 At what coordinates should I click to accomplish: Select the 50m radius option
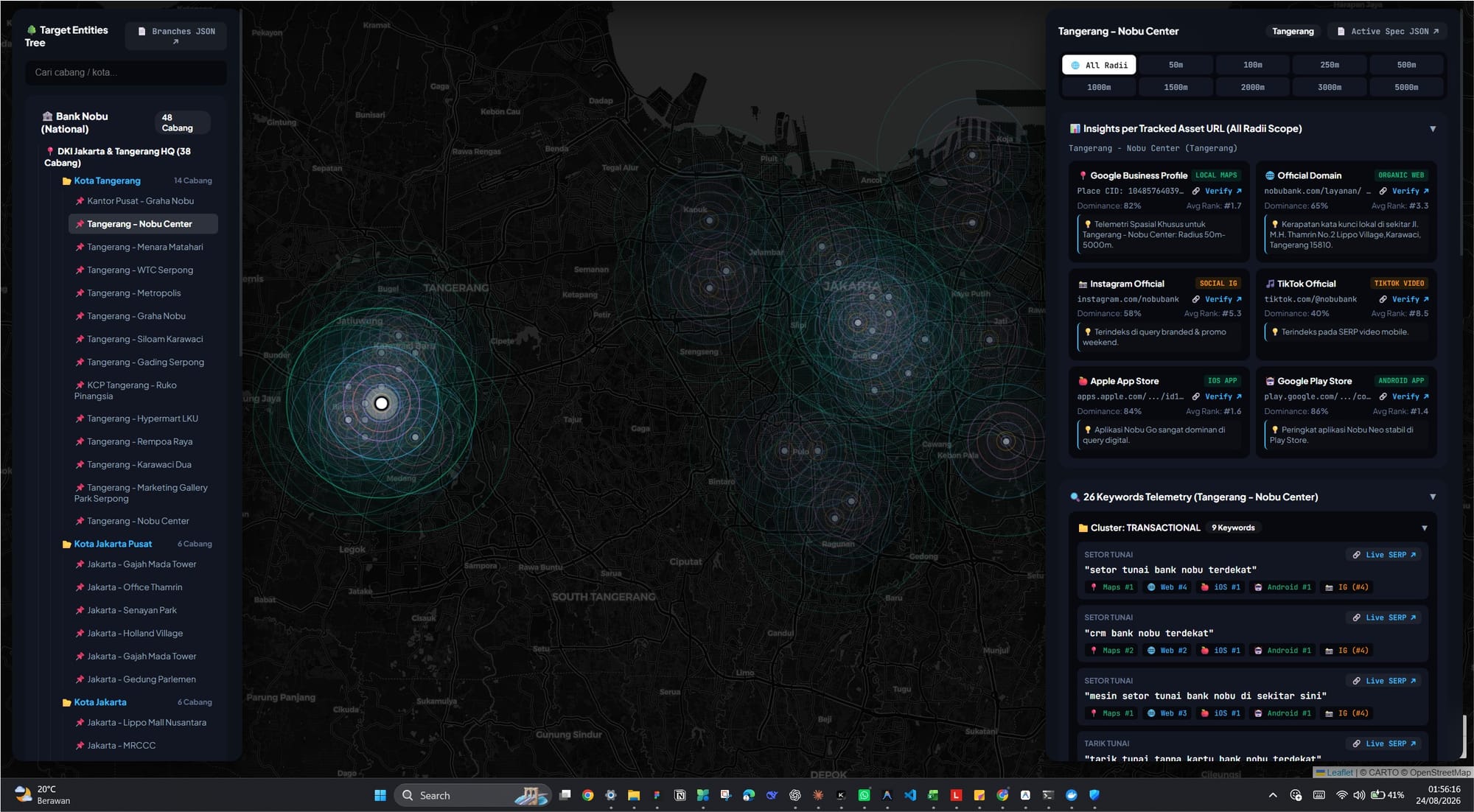click(1176, 65)
